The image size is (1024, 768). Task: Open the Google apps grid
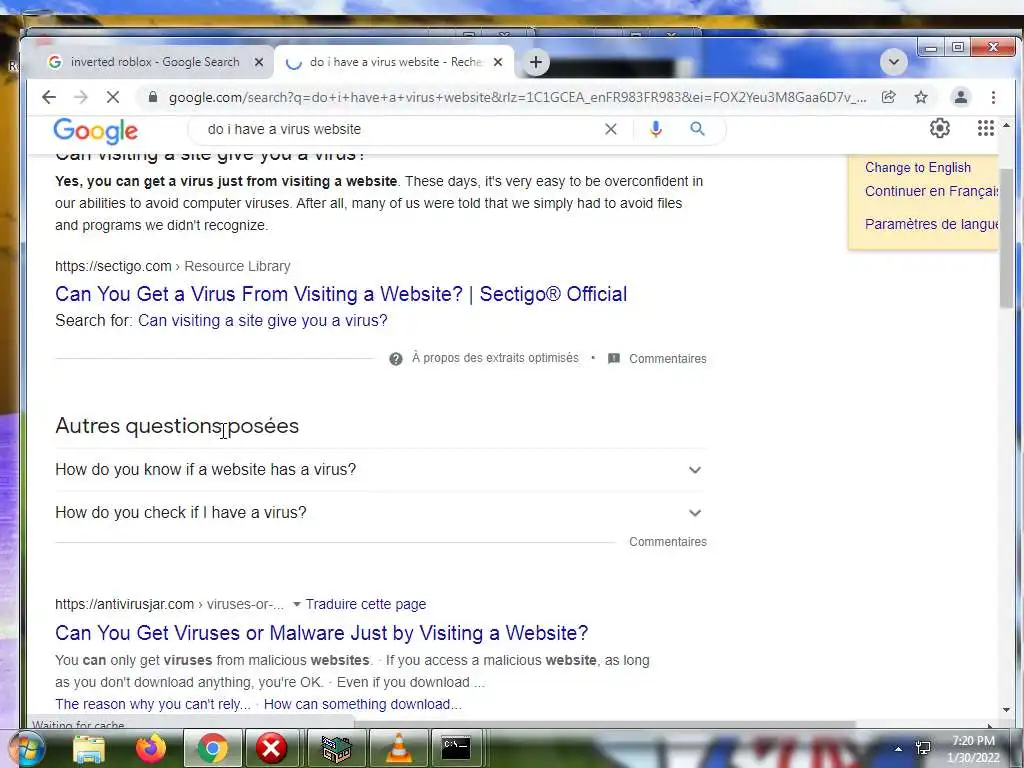click(985, 129)
